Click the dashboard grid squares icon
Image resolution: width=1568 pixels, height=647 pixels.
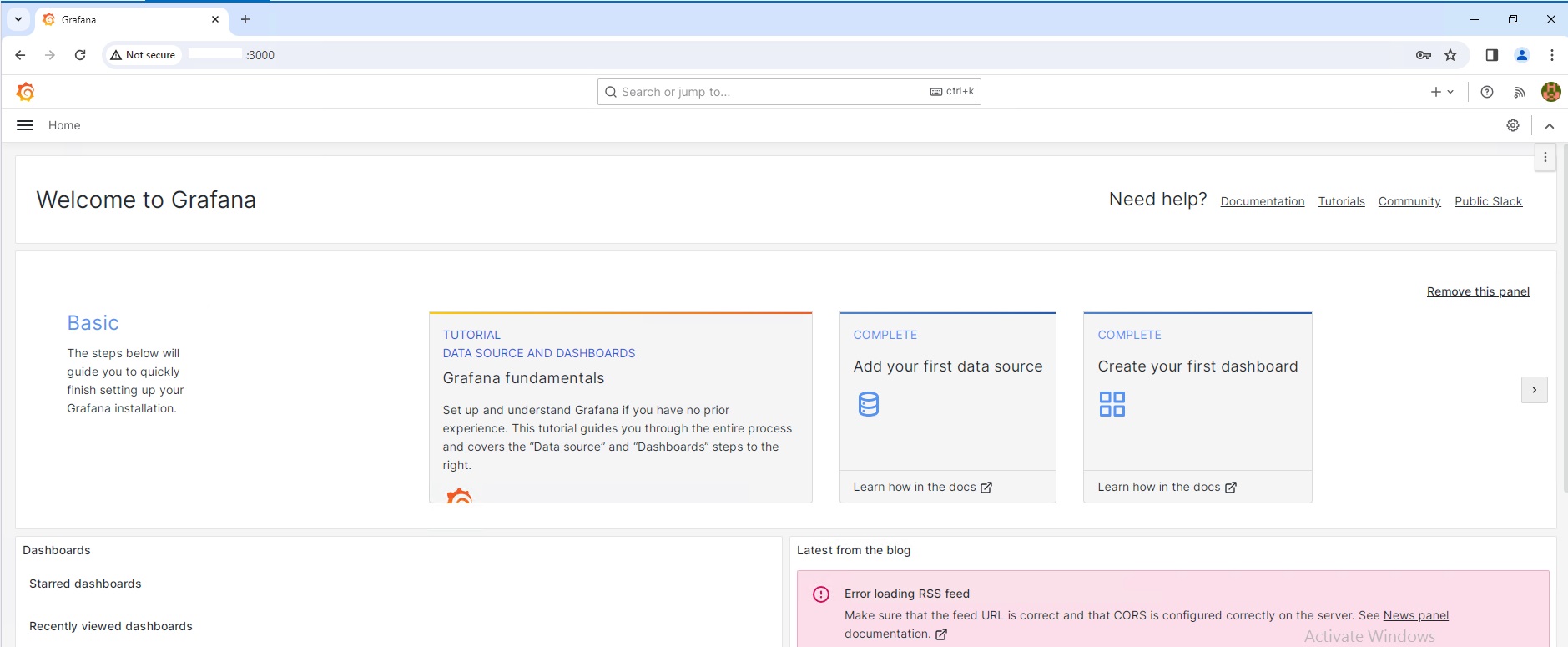1112,404
